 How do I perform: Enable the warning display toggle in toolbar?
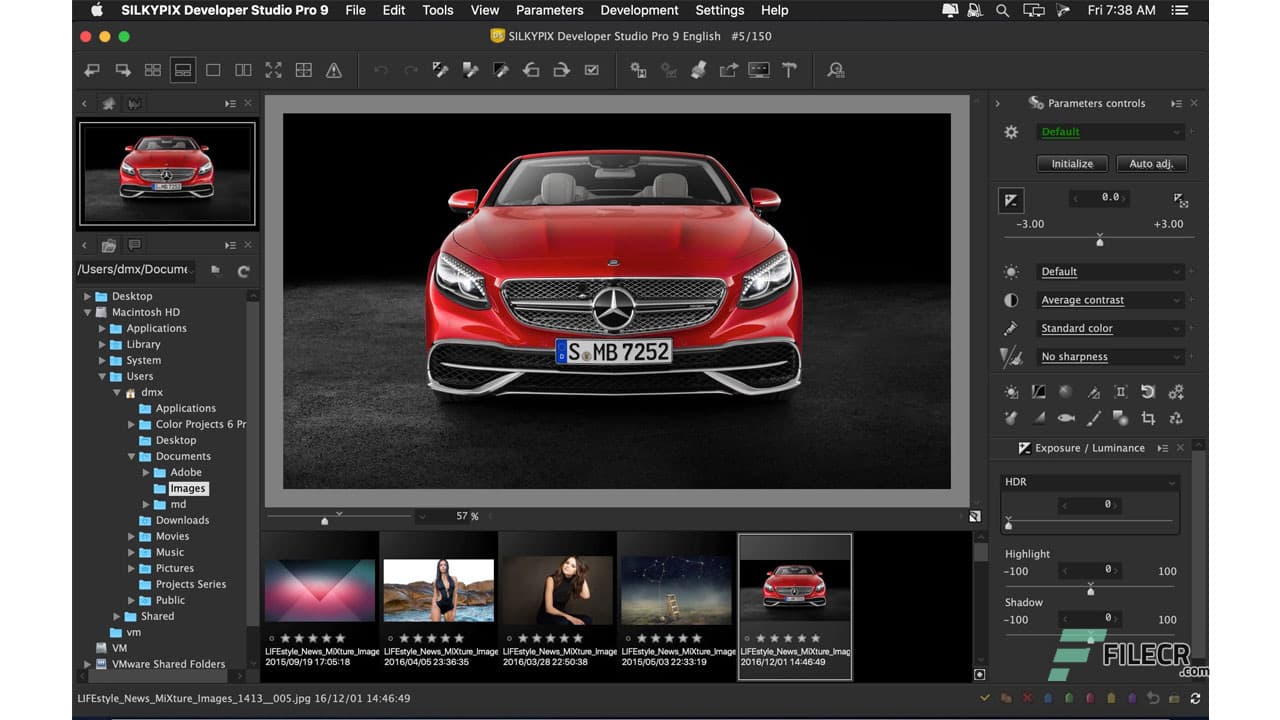[x=334, y=70]
